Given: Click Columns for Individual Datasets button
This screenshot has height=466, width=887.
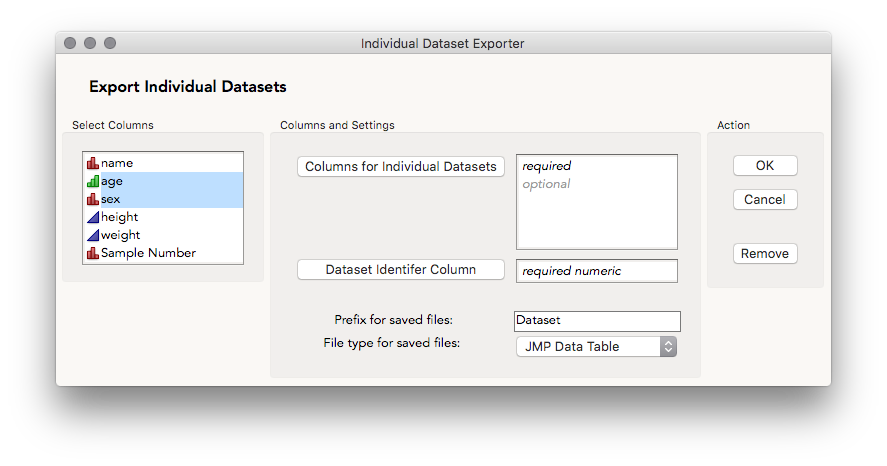Looking at the screenshot, I should [401, 167].
